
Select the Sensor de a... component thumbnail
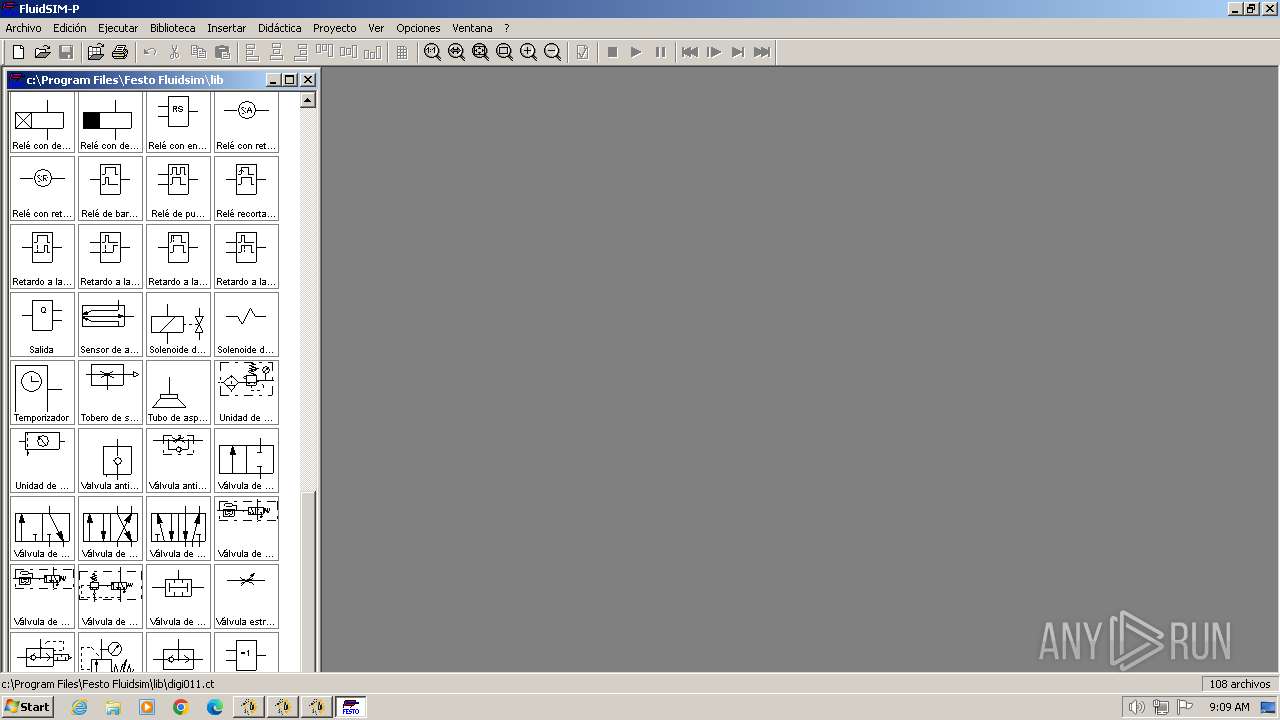(110, 324)
